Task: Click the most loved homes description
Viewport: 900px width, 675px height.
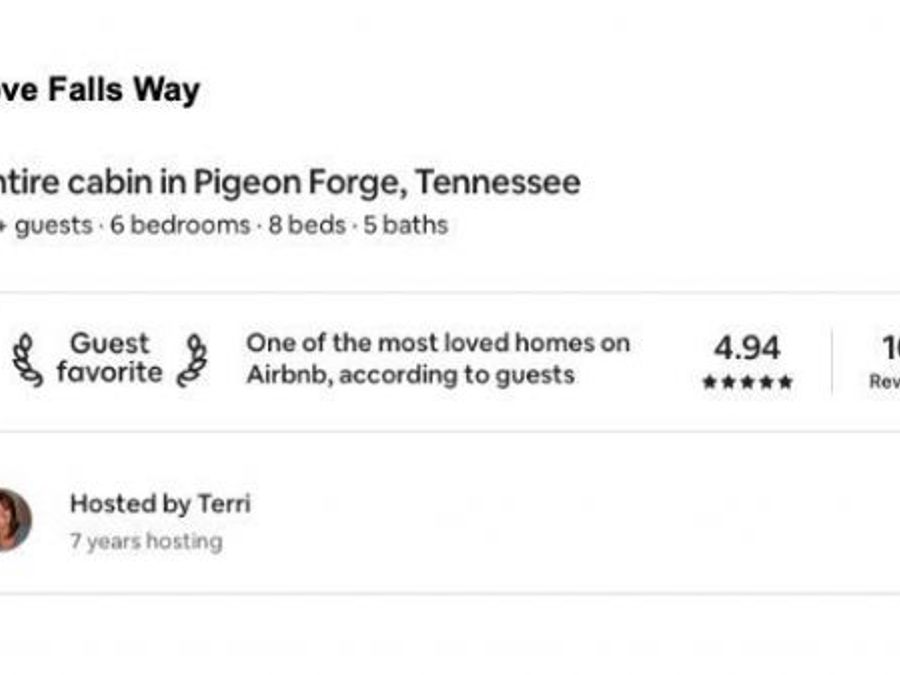Action: 439,359
